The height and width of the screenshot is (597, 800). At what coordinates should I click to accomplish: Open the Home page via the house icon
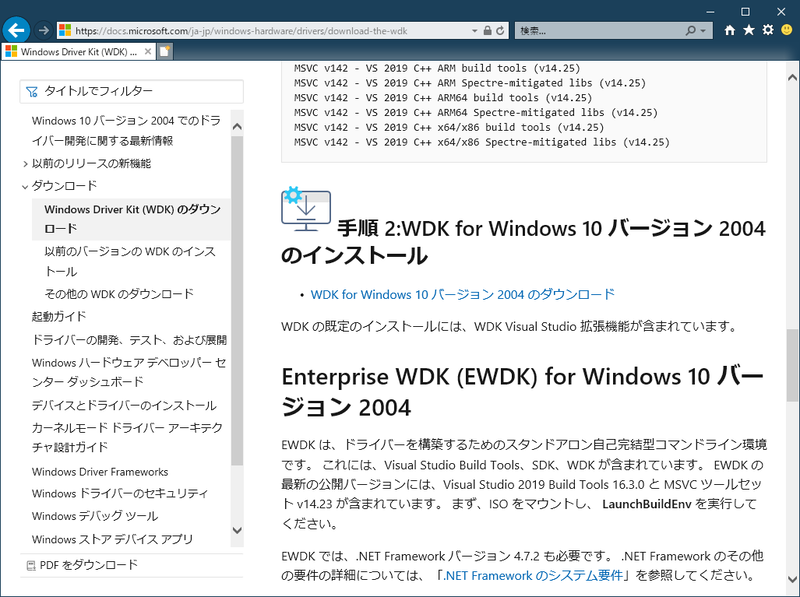click(729, 30)
